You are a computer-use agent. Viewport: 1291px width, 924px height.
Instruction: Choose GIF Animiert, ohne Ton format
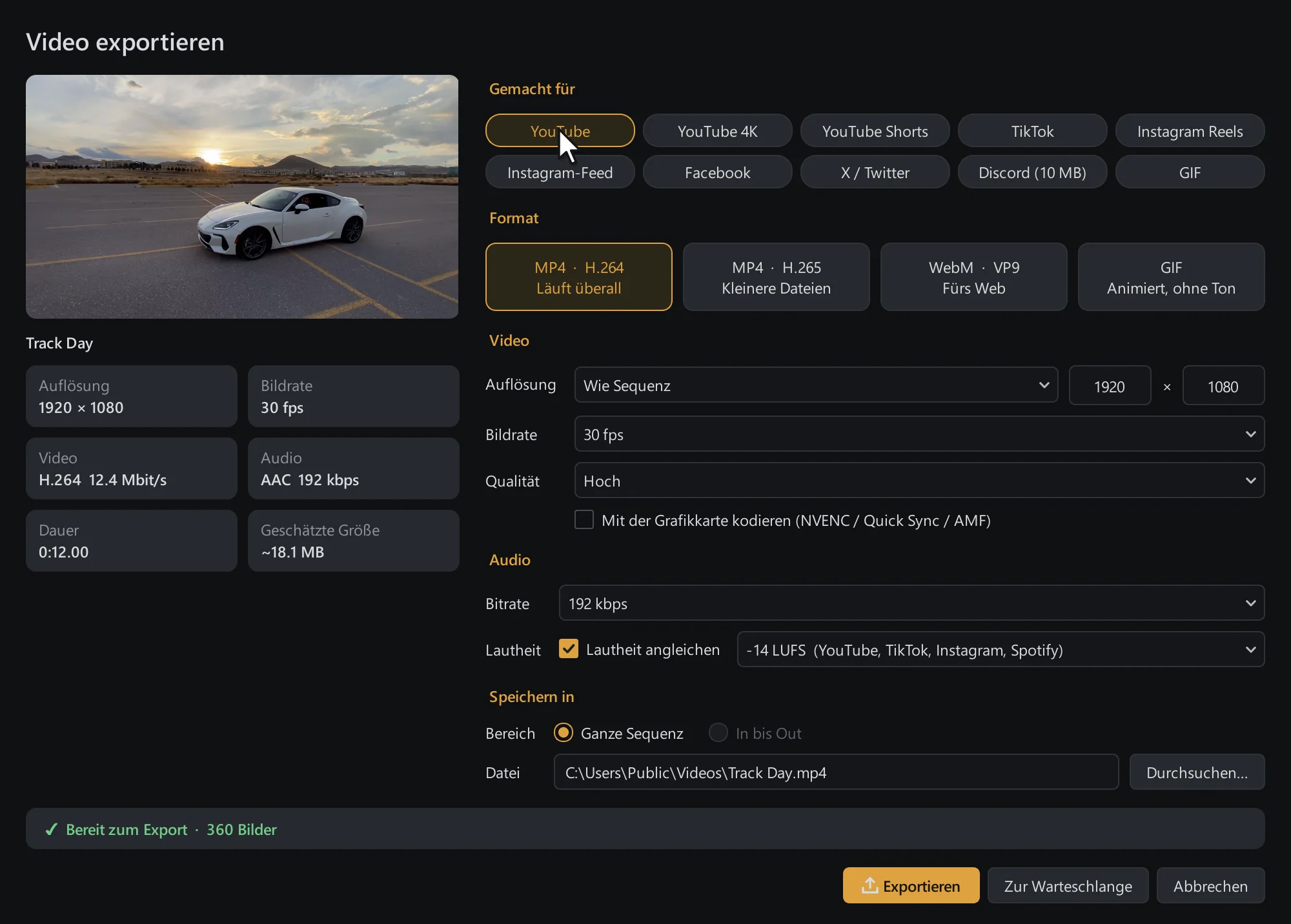tap(1172, 277)
